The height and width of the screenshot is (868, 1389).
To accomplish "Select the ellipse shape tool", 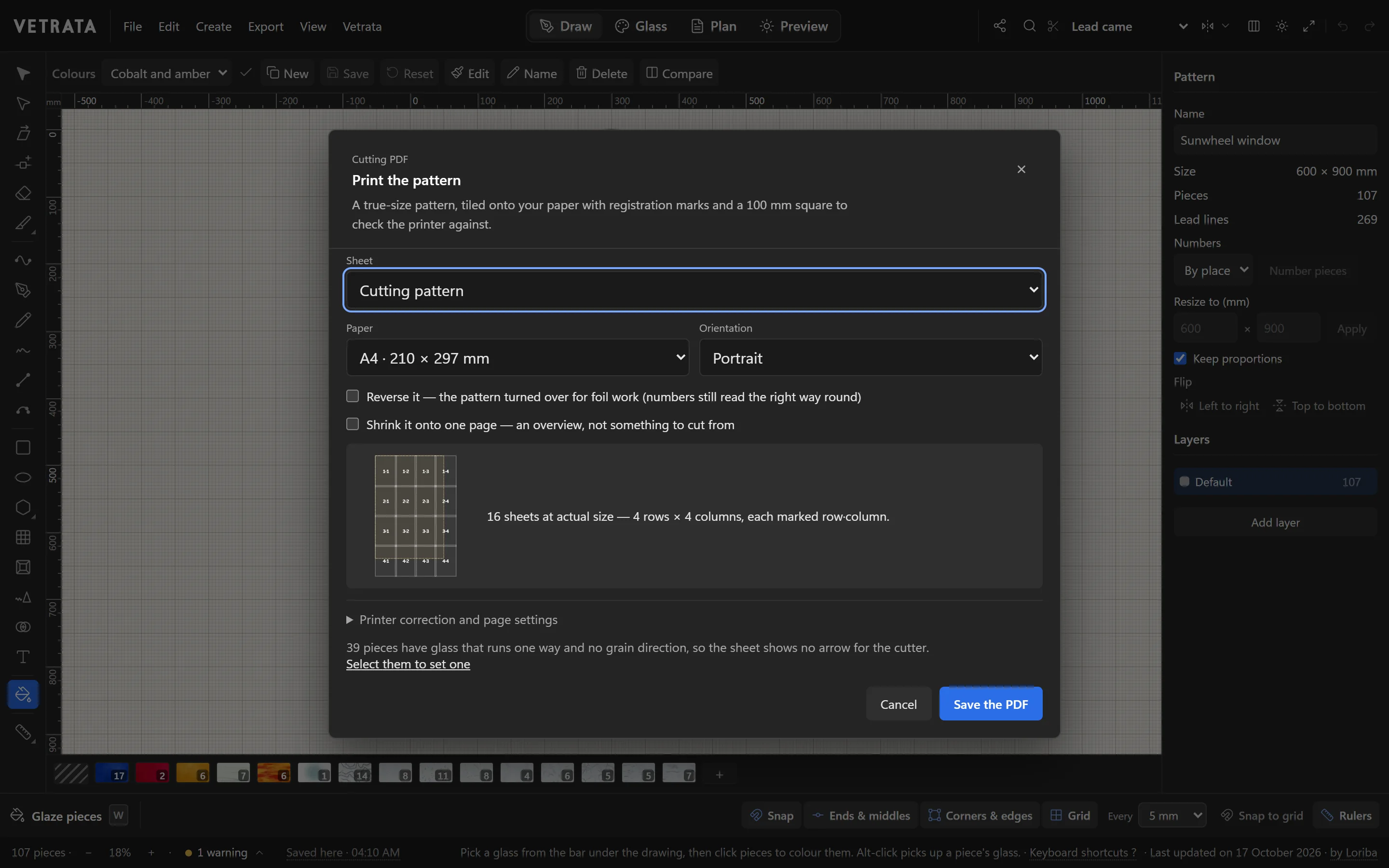I will point(23,477).
